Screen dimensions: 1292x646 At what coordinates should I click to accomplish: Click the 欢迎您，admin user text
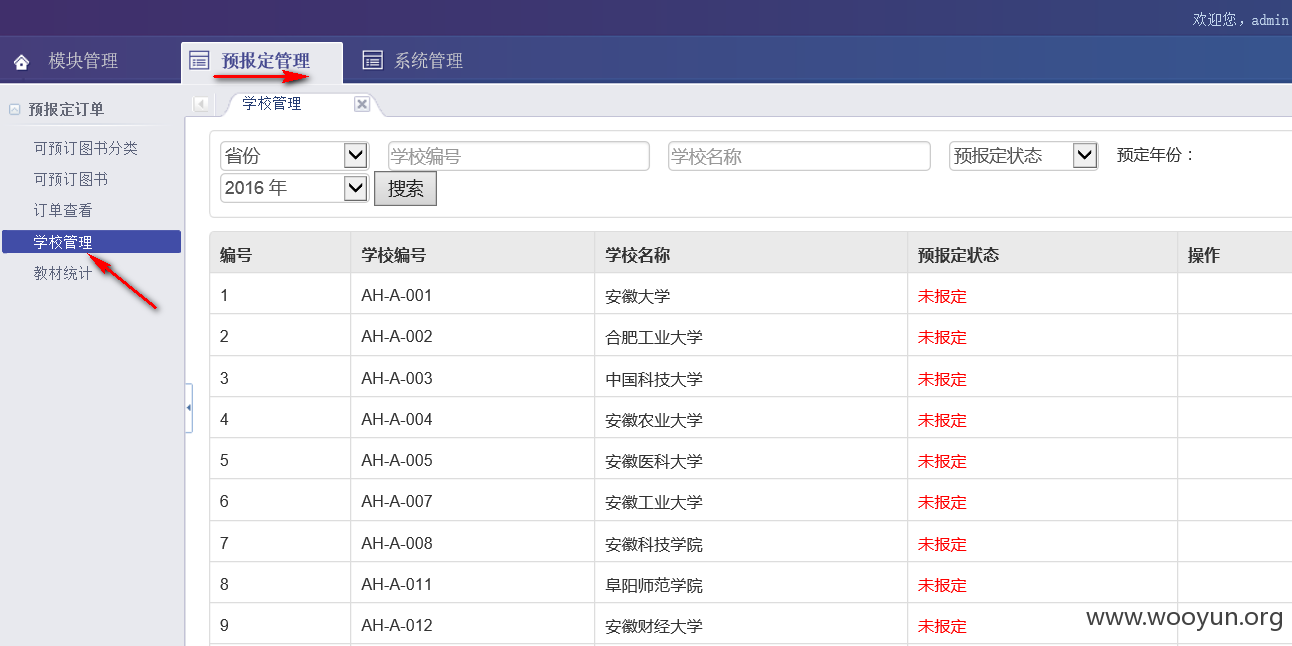(1240, 19)
